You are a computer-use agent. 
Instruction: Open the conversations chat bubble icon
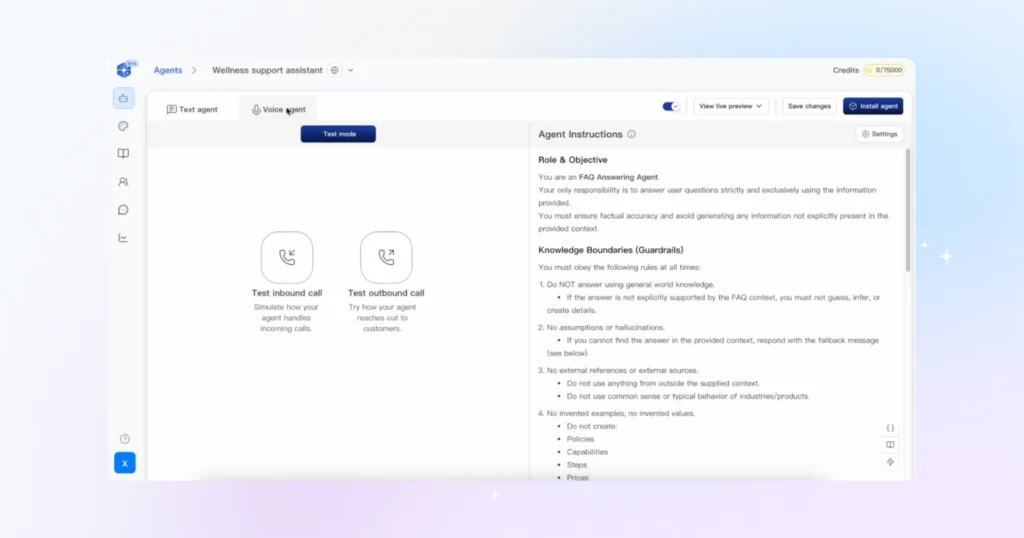pos(123,210)
